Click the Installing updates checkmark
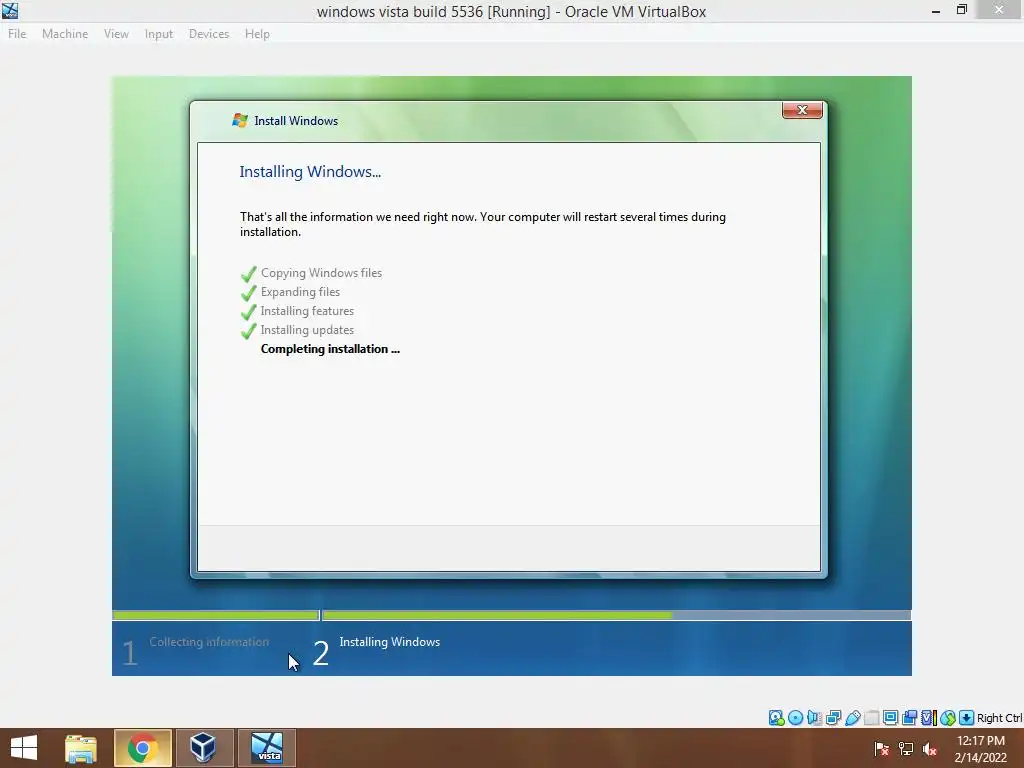Screen dimensions: 1024x768 click(248, 330)
